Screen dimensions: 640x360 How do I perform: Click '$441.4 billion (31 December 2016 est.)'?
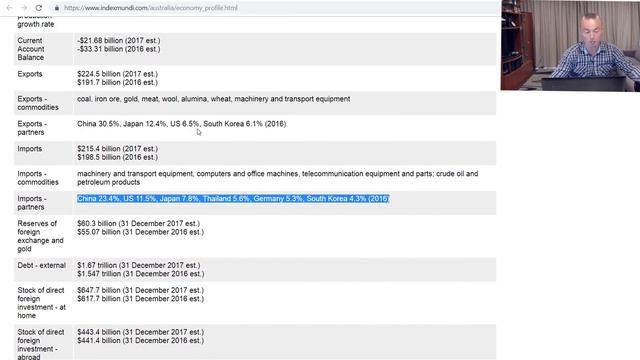pos(140,340)
